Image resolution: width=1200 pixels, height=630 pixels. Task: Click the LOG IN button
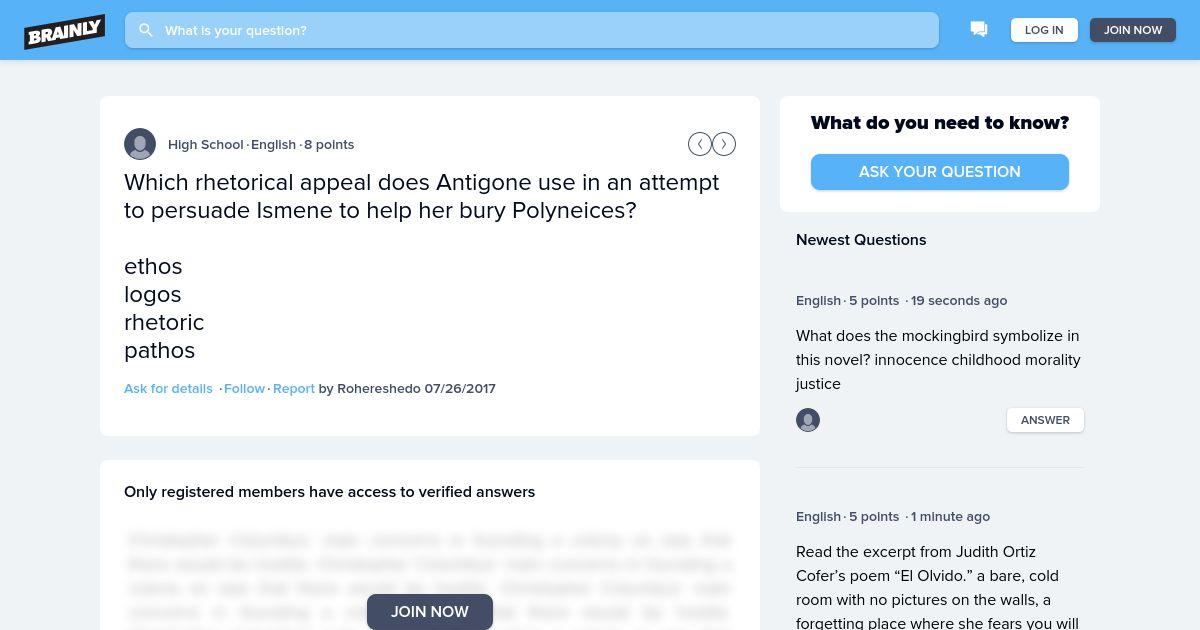(1044, 30)
